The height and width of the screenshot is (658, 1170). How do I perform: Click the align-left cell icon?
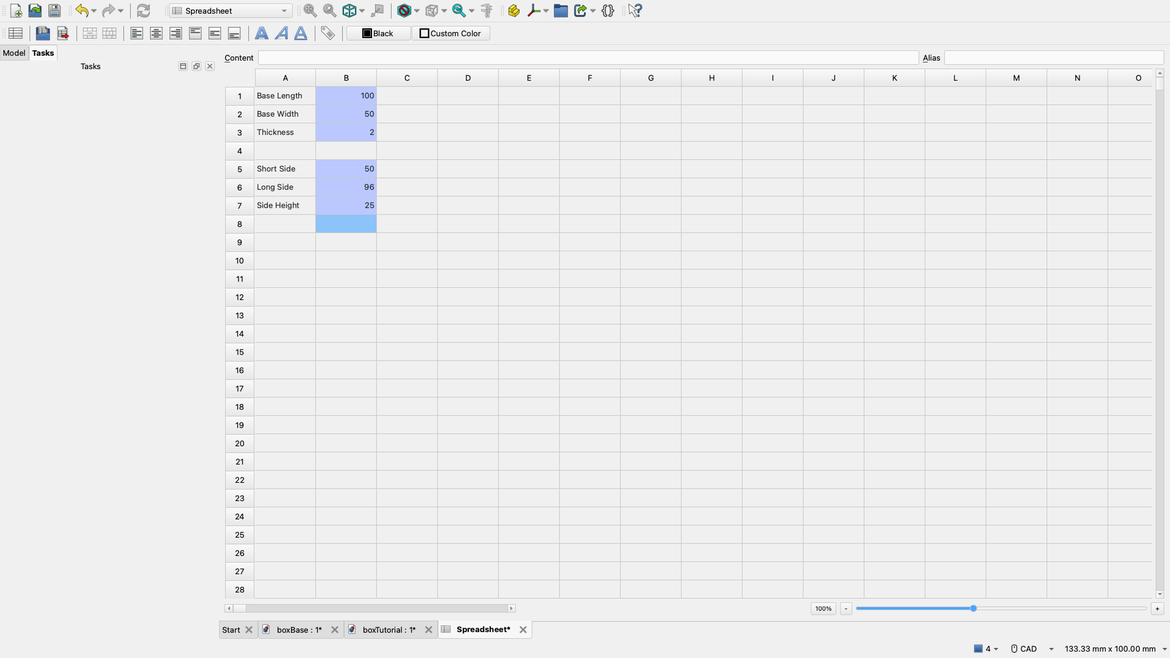coord(136,32)
